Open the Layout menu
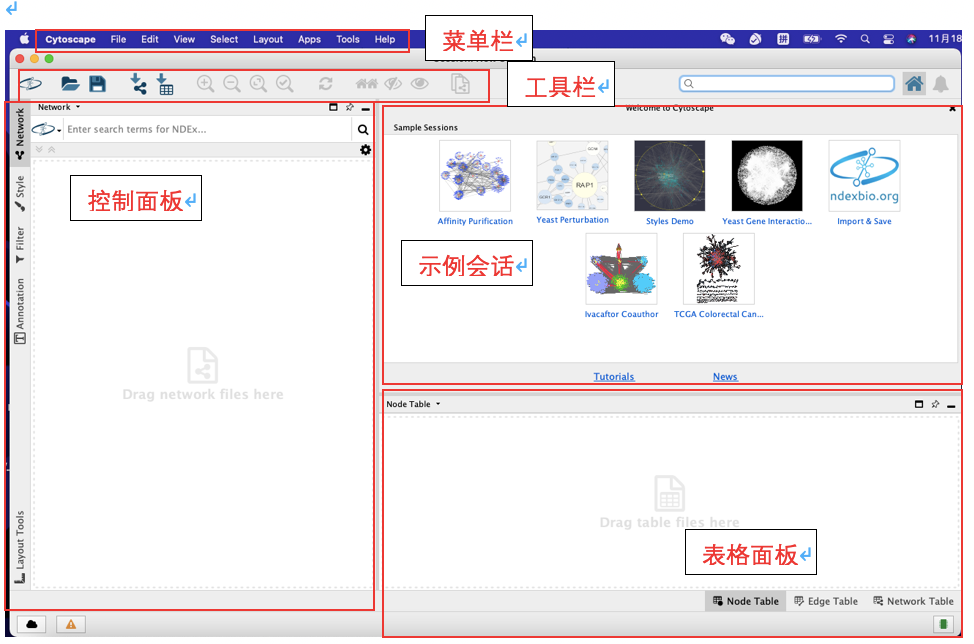The height and width of the screenshot is (644, 974). (268, 39)
